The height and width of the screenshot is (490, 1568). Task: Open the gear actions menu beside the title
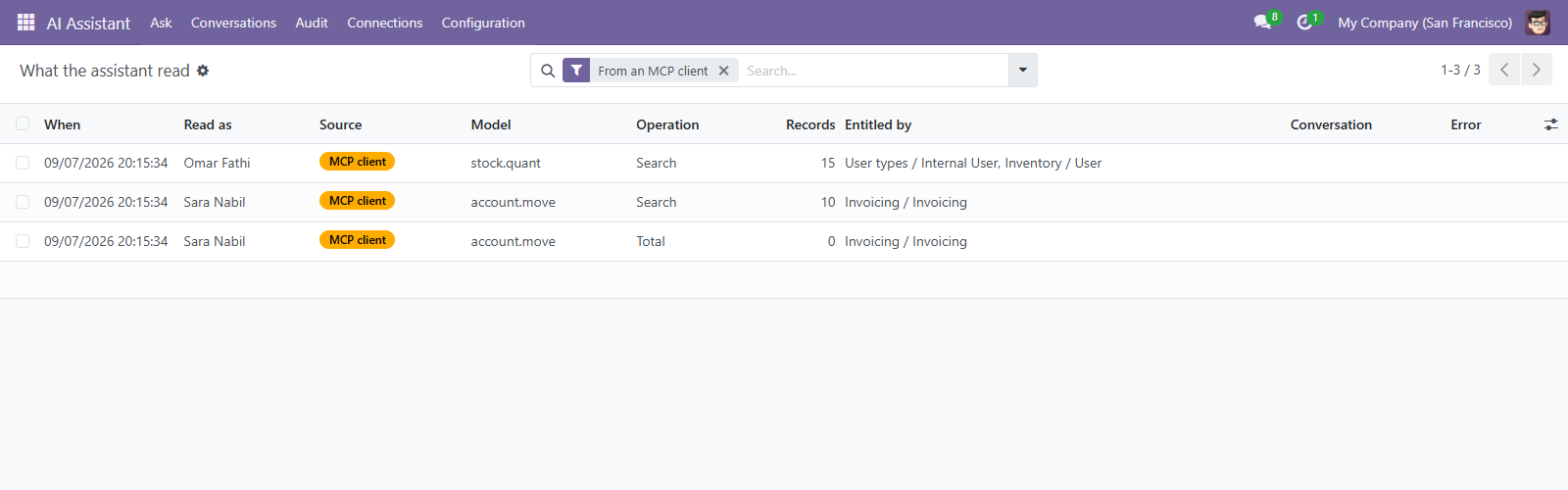(203, 71)
